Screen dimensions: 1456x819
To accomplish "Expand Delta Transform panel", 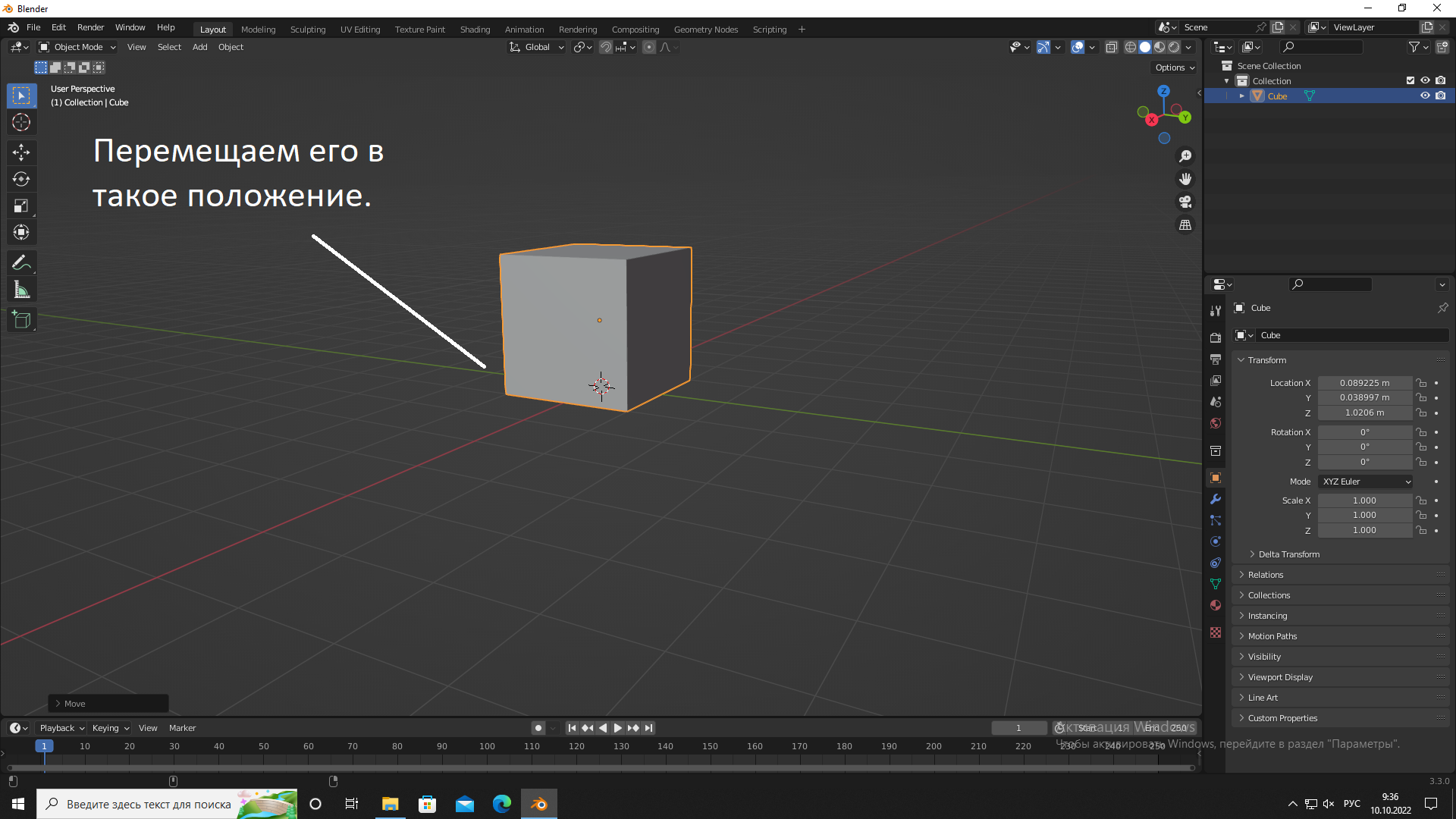I will (1289, 554).
